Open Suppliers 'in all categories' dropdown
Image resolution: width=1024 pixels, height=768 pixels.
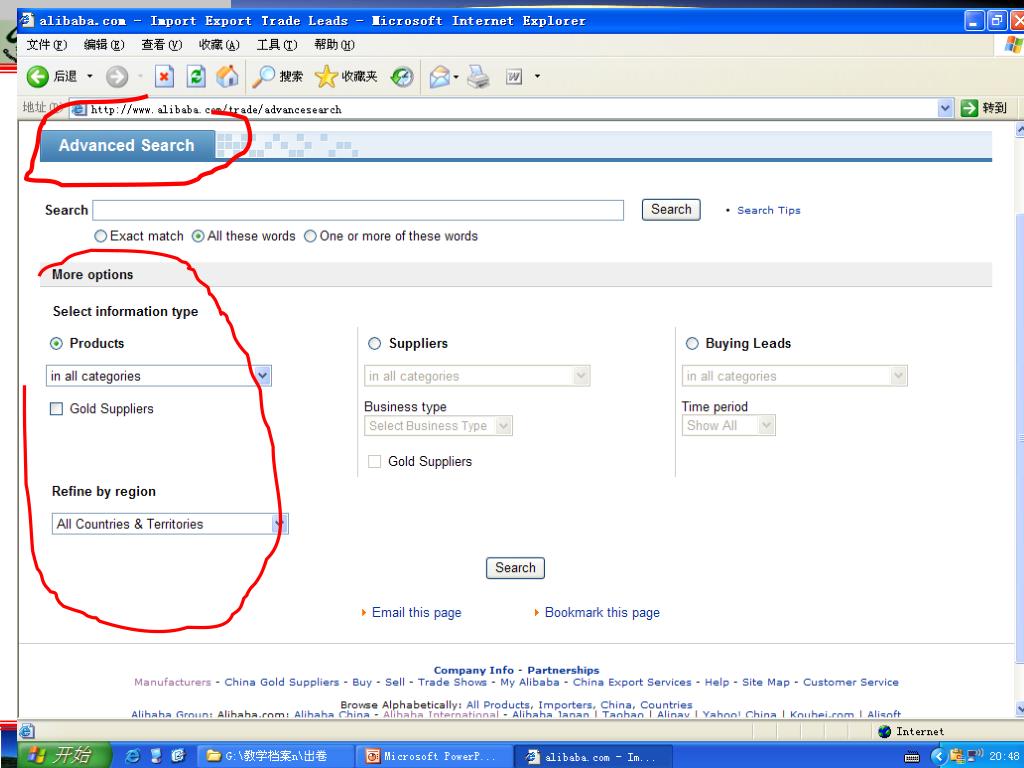pyautogui.click(x=477, y=376)
